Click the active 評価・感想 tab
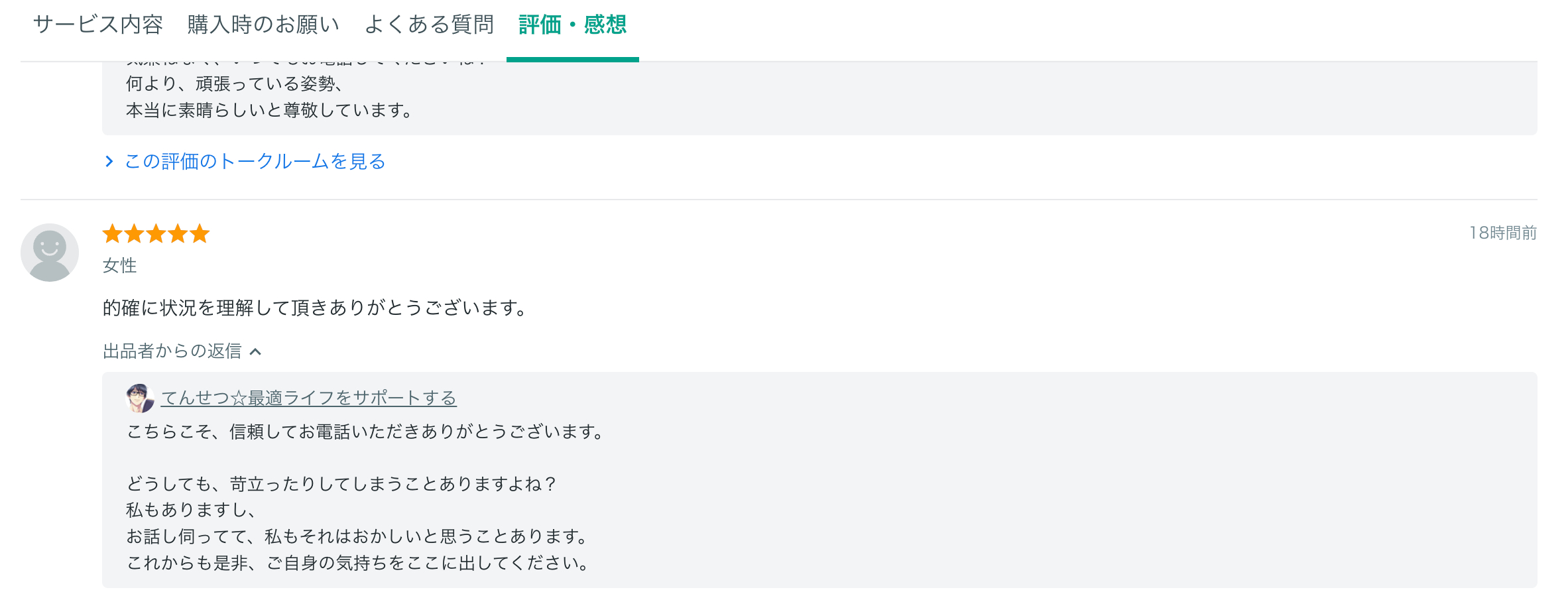The image size is (1568, 600). pyautogui.click(x=572, y=24)
